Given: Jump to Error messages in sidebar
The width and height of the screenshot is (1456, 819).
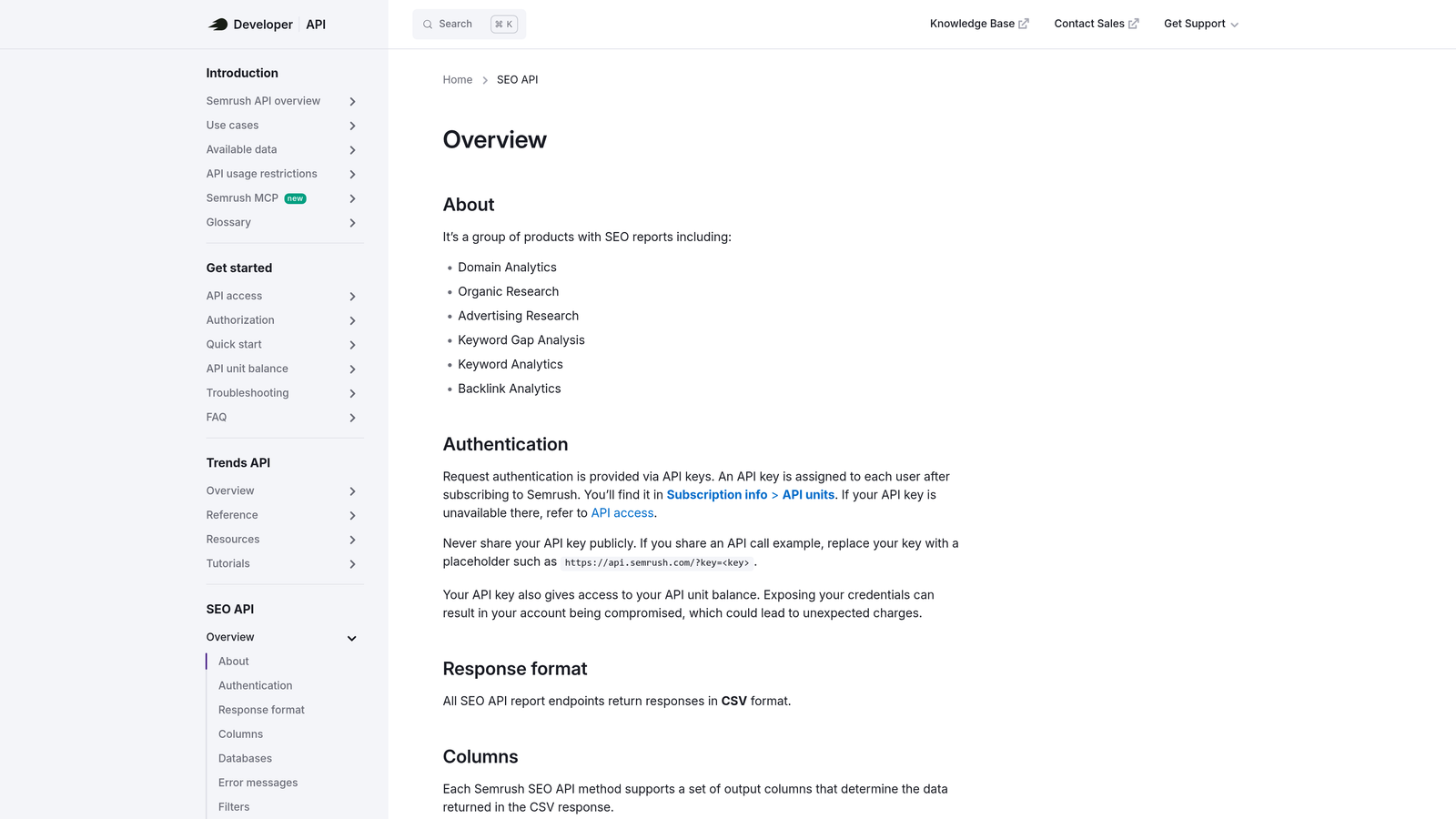Looking at the screenshot, I should point(258,783).
